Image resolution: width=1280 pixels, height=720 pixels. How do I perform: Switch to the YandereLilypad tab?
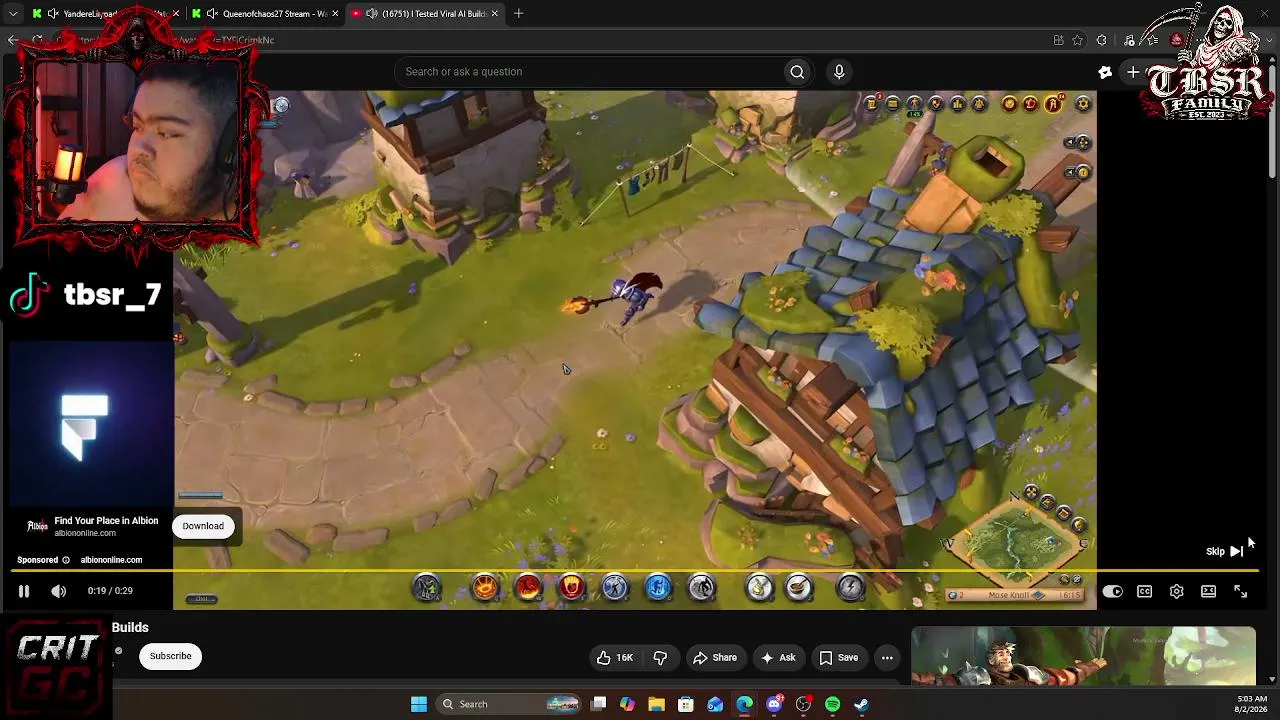point(104,14)
